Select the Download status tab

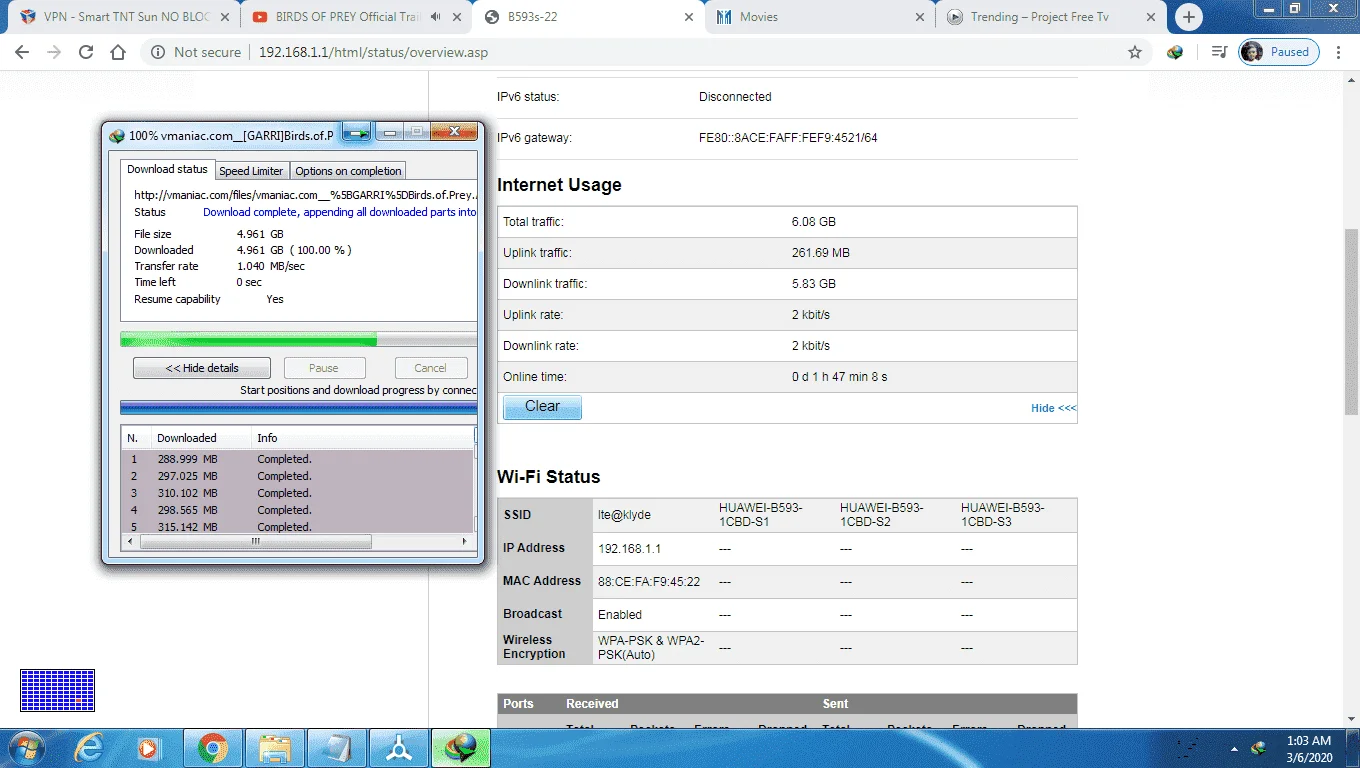(x=167, y=169)
